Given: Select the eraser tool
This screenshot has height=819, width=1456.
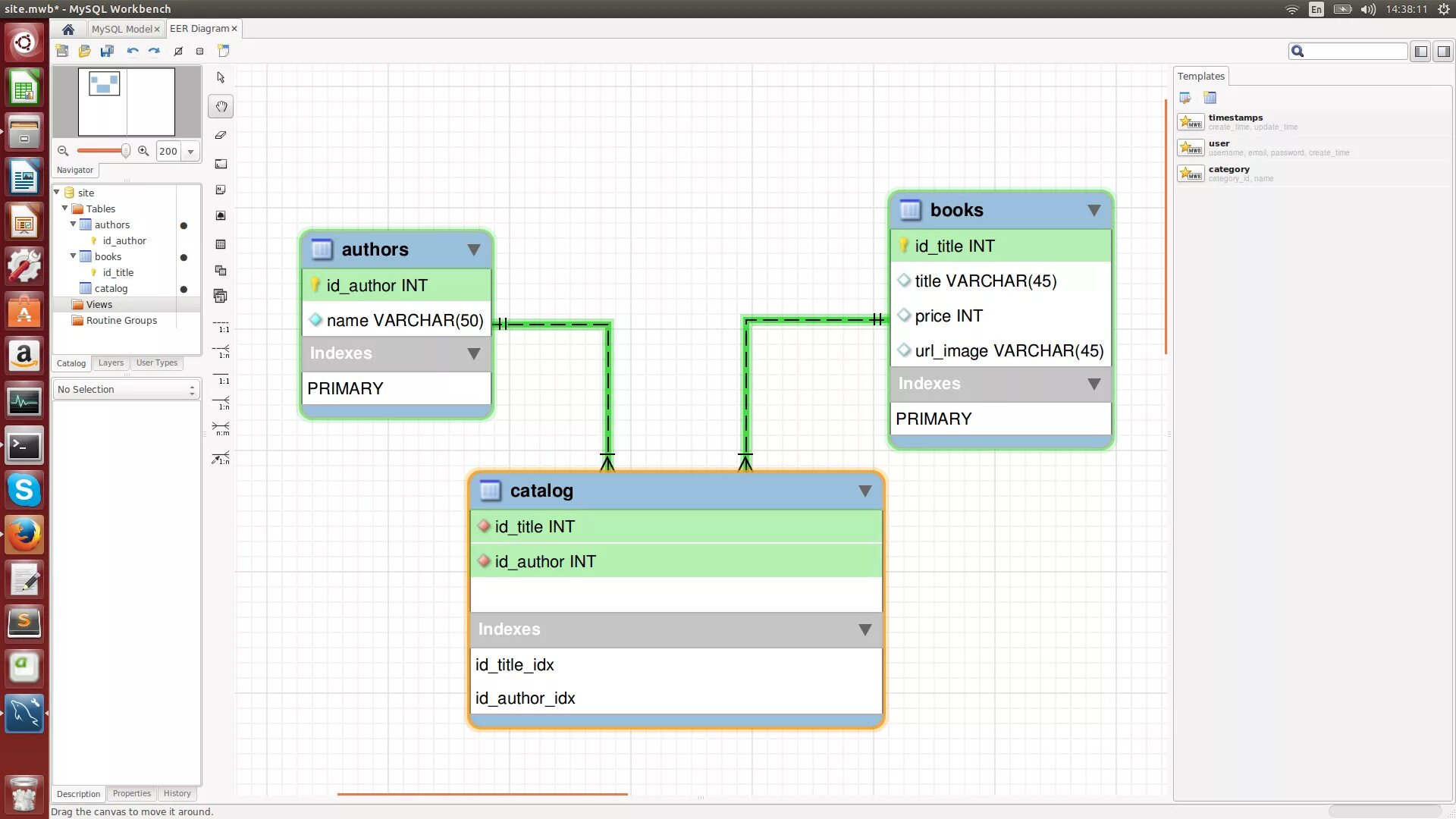Looking at the screenshot, I should coord(221,135).
